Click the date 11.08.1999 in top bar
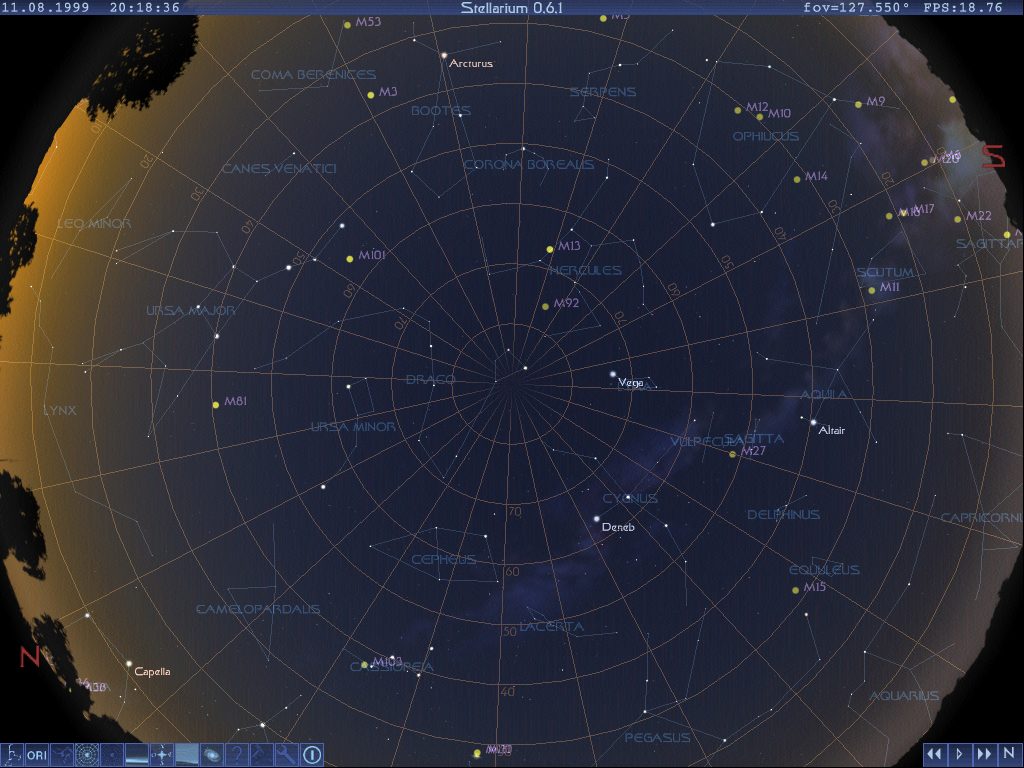1024x768 pixels. coord(45,7)
